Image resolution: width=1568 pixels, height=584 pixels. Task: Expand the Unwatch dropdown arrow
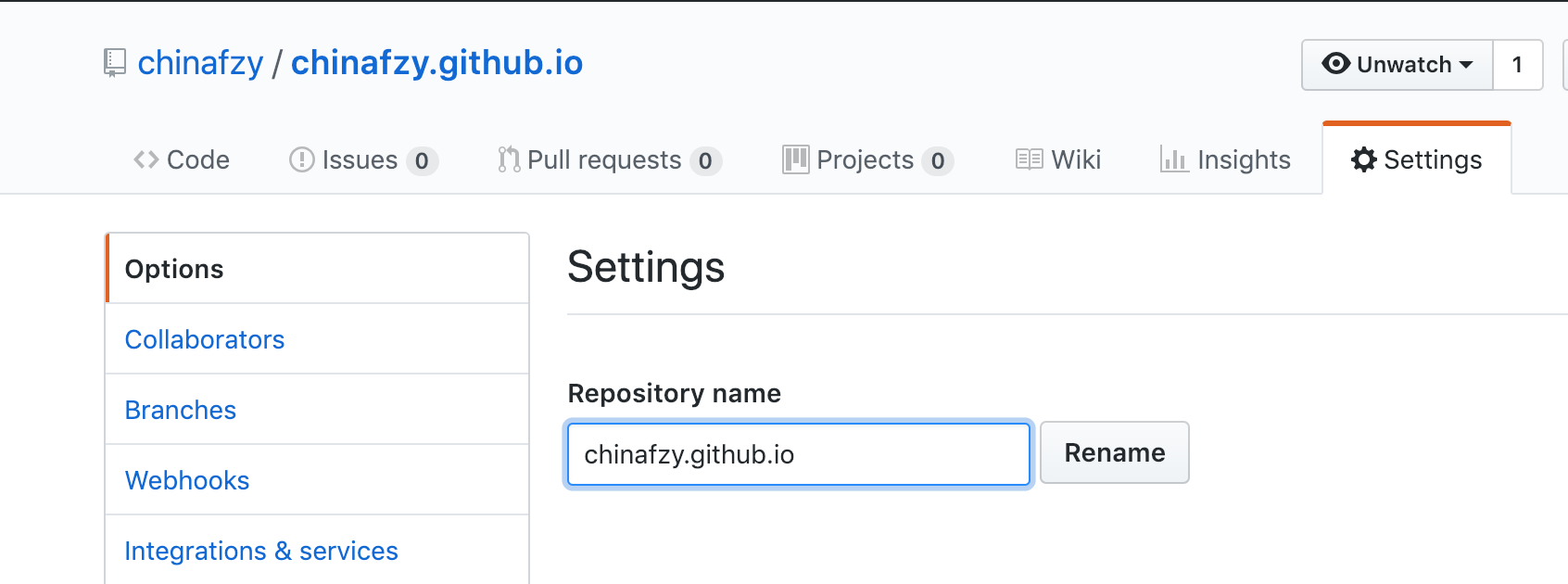tap(1466, 64)
